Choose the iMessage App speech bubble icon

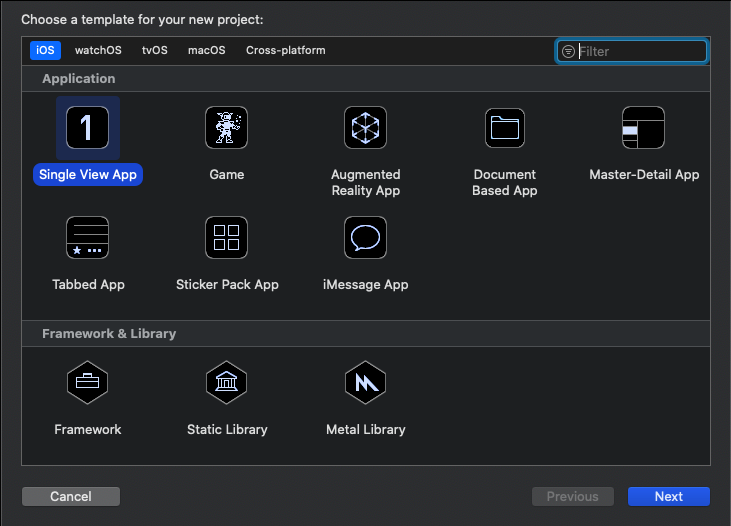(366, 237)
